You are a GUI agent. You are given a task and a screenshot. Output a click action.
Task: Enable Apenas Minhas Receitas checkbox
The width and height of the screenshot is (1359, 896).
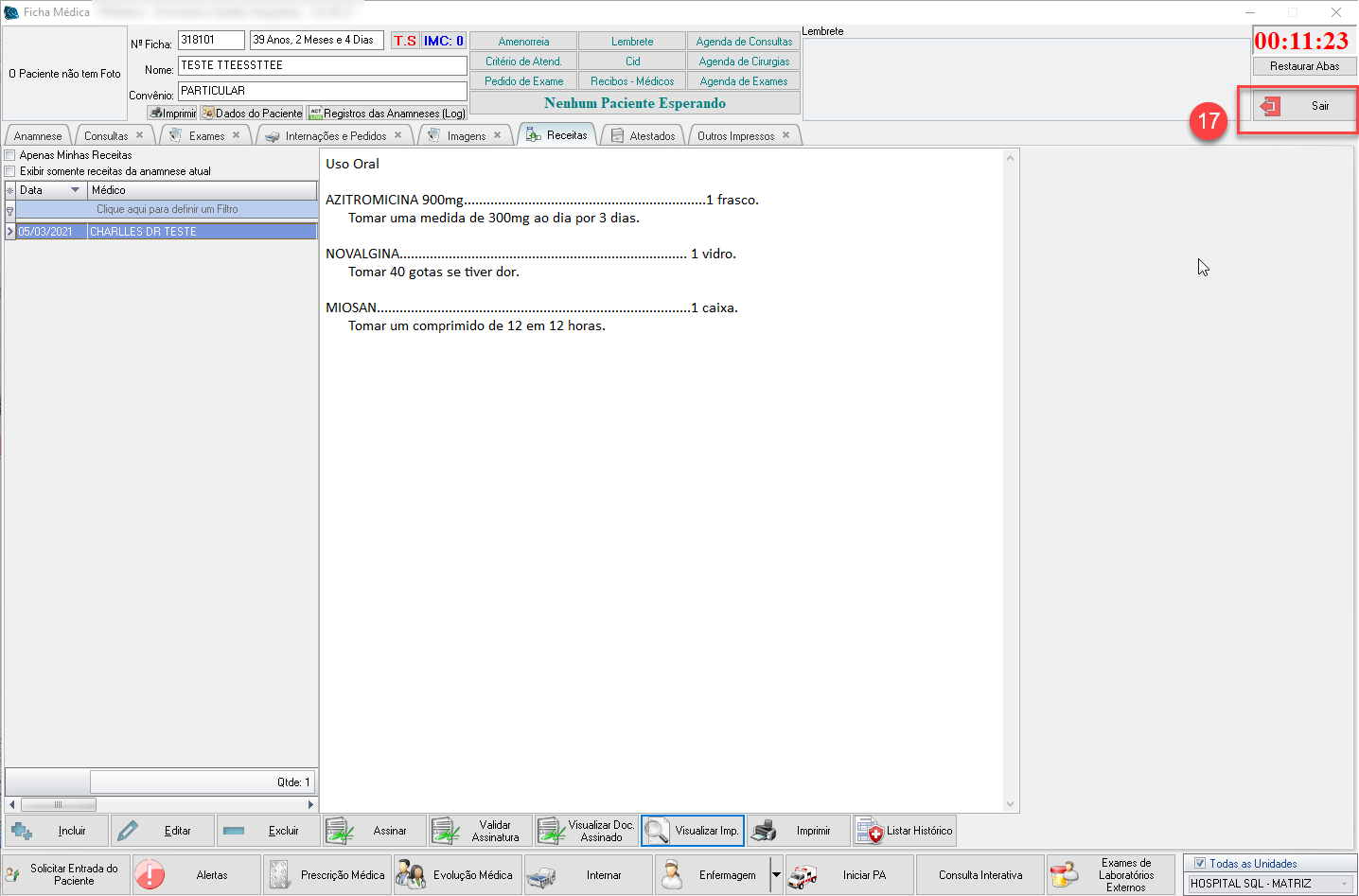pyautogui.click(x=10, y=155)
